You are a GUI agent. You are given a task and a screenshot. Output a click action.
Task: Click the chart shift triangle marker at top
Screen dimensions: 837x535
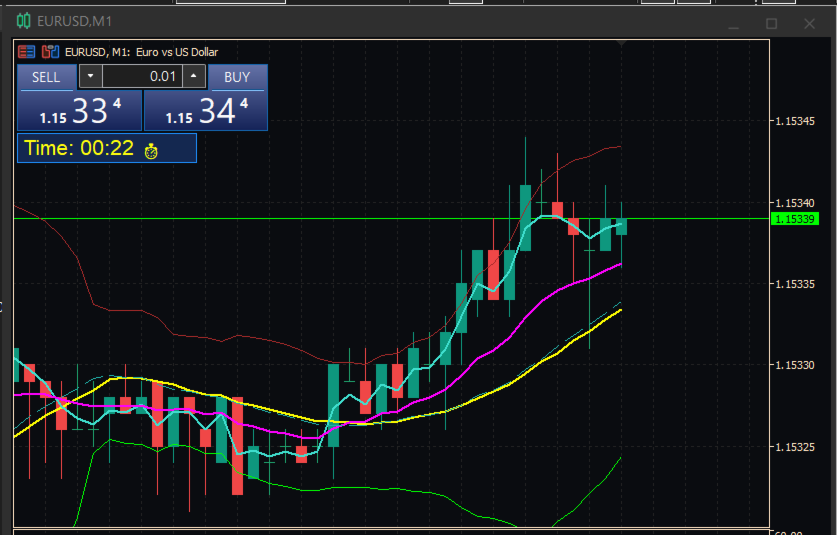coord(621,42)
